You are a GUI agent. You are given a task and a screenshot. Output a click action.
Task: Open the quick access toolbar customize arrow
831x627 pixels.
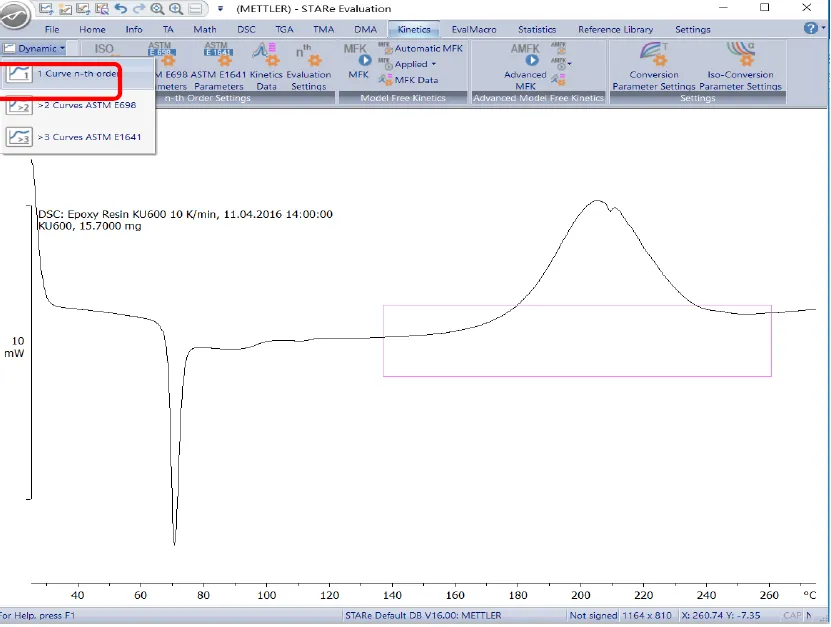[x=220, y=8]
